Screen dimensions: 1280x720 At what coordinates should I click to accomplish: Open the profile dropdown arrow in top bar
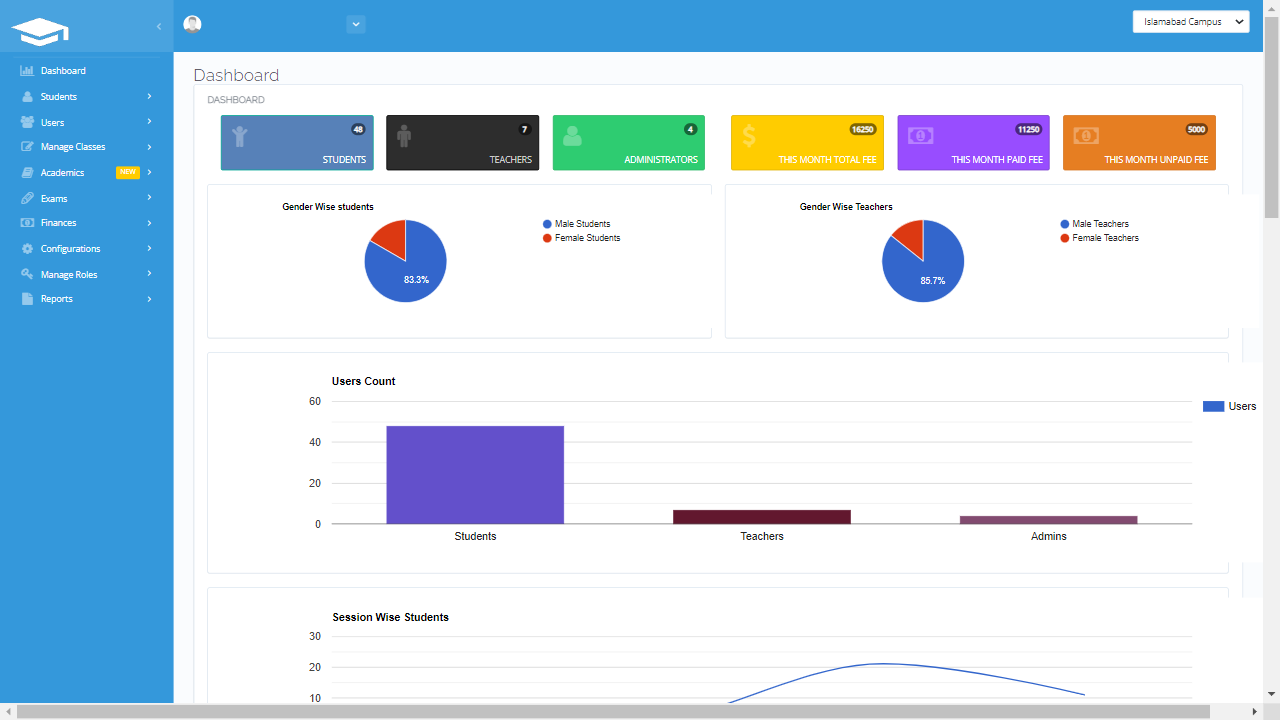[x=355, y=23]
